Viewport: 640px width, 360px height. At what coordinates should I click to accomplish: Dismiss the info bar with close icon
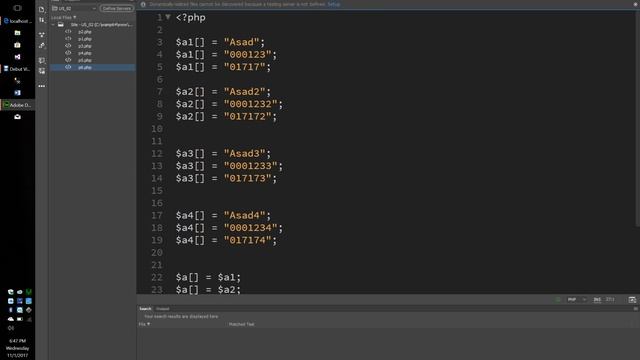(636, 4)
